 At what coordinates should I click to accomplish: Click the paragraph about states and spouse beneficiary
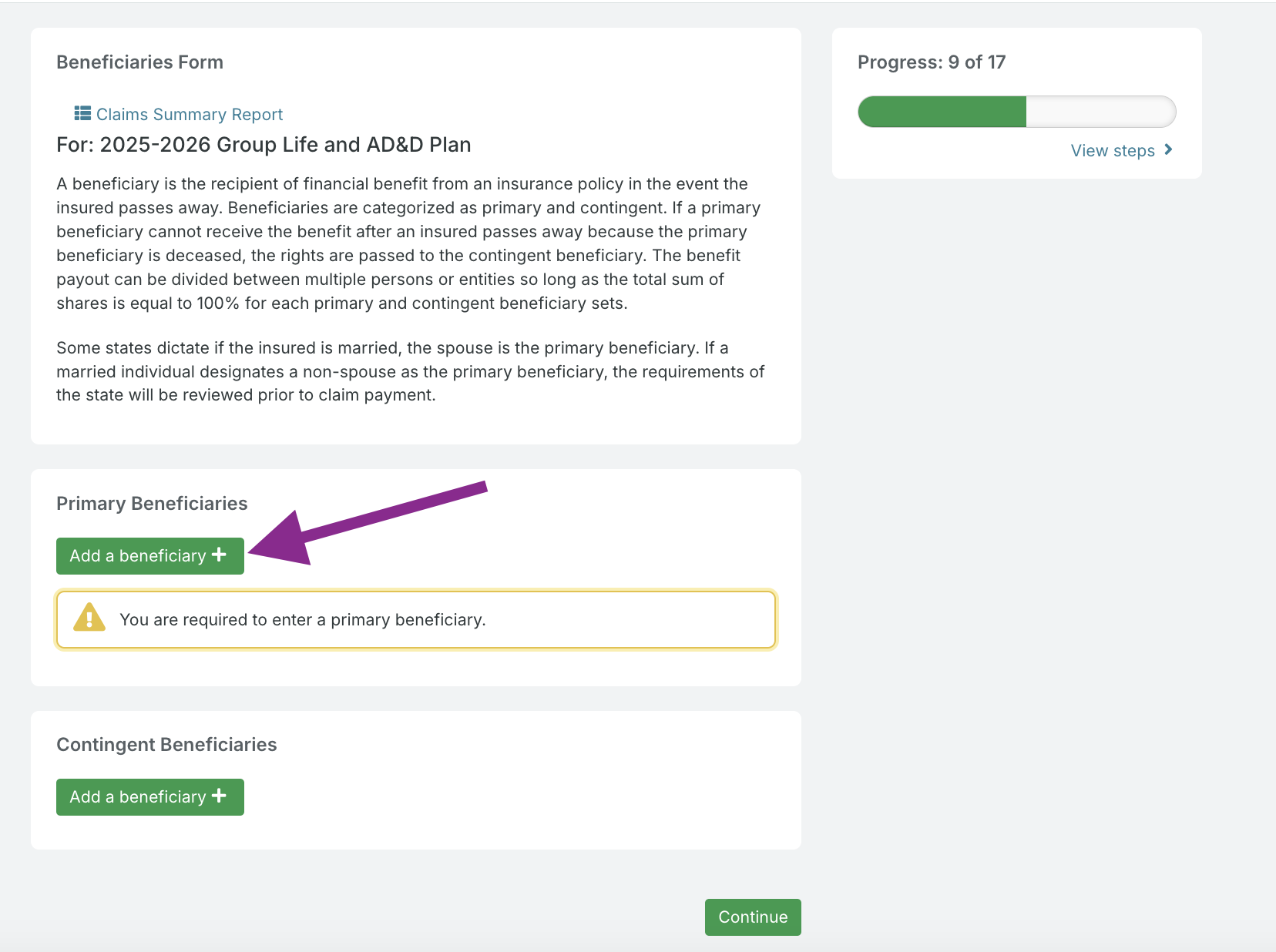tap(410, 371)
